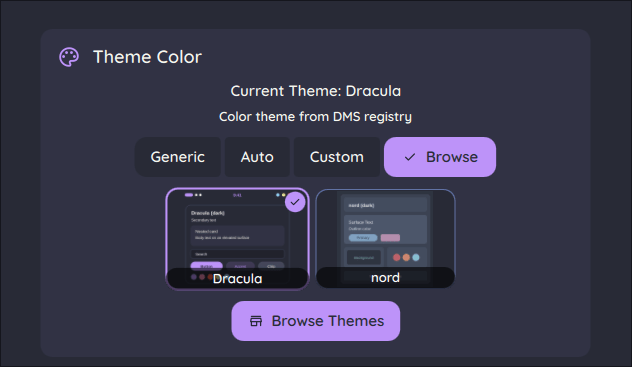Click the selected checkmark badge on Dracula
Image resolution: width=632 pixels, height=367 pixels.
coord(295,202)
